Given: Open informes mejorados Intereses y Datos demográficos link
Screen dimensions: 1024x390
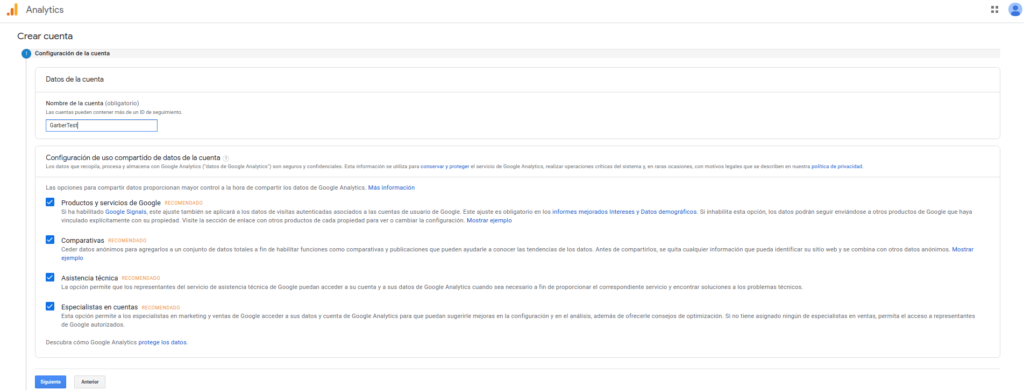Looking at the screenshot, I should click(x=624, y=212).
